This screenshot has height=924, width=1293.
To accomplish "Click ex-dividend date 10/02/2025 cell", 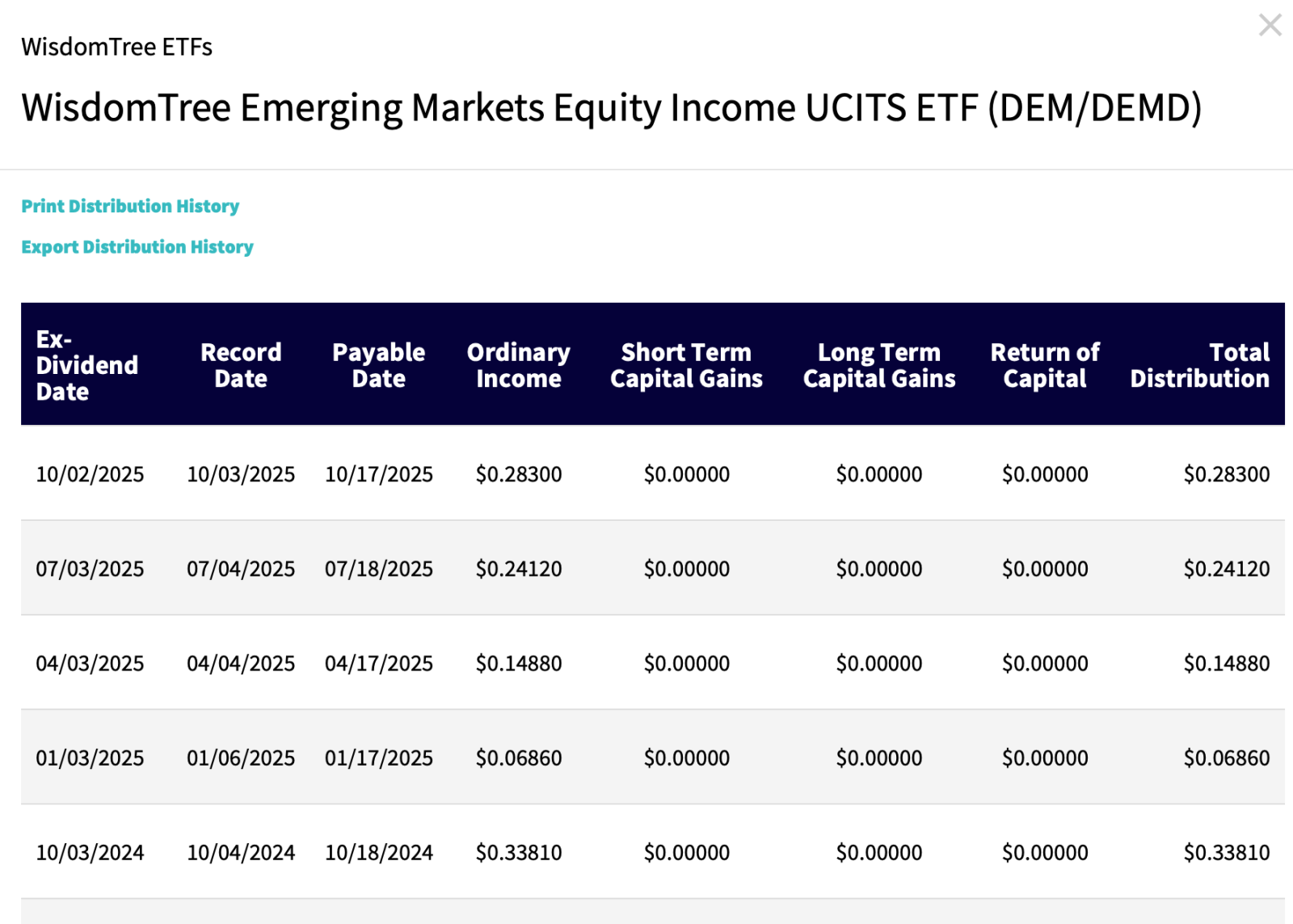I will [90, 474].
